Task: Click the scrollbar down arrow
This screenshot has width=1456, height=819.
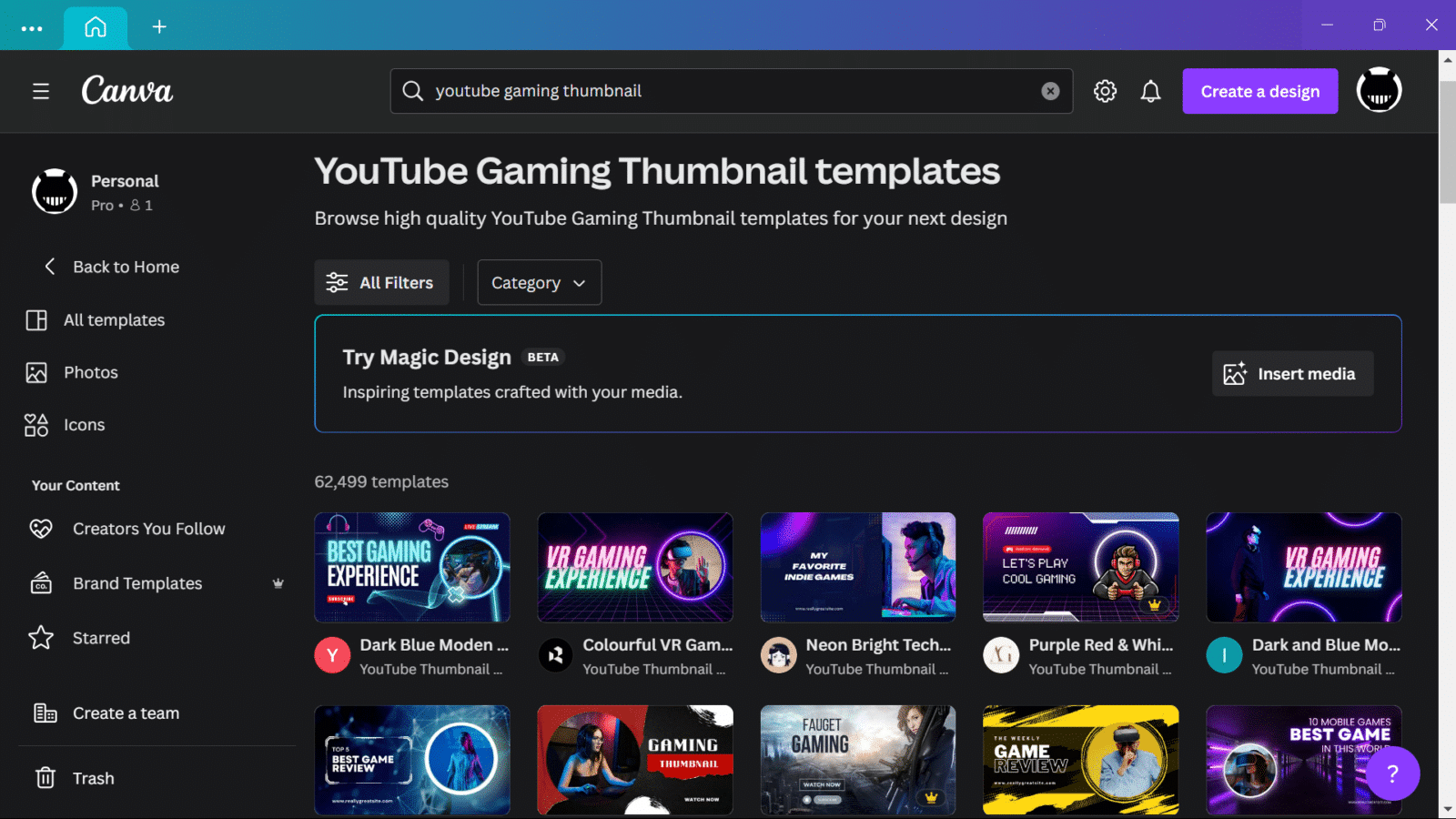Action: pos(1447,809)
